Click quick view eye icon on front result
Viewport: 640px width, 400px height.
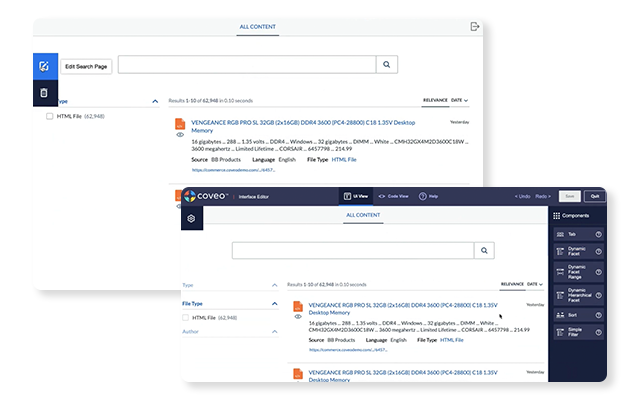298,317
